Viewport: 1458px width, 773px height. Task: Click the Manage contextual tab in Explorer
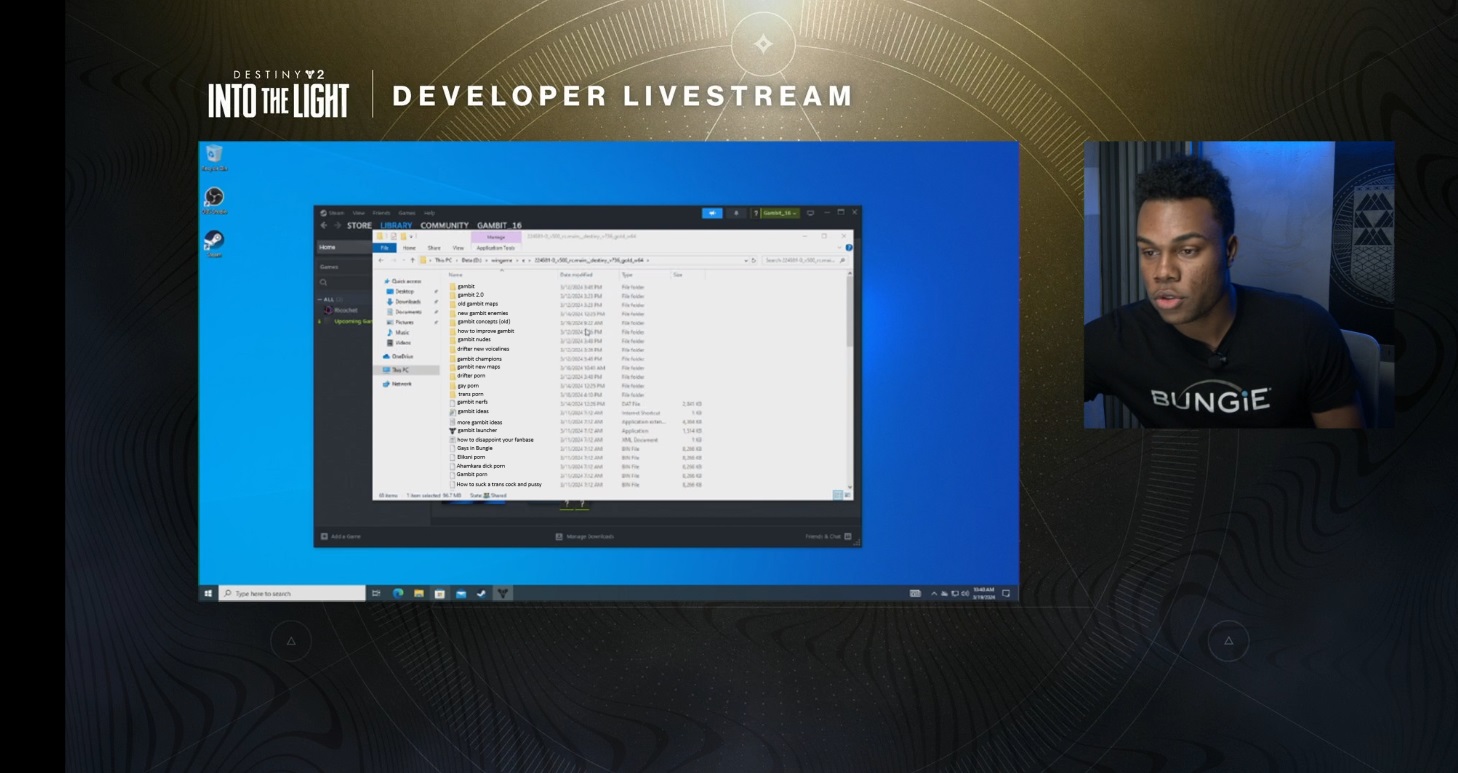coord(496,237)
